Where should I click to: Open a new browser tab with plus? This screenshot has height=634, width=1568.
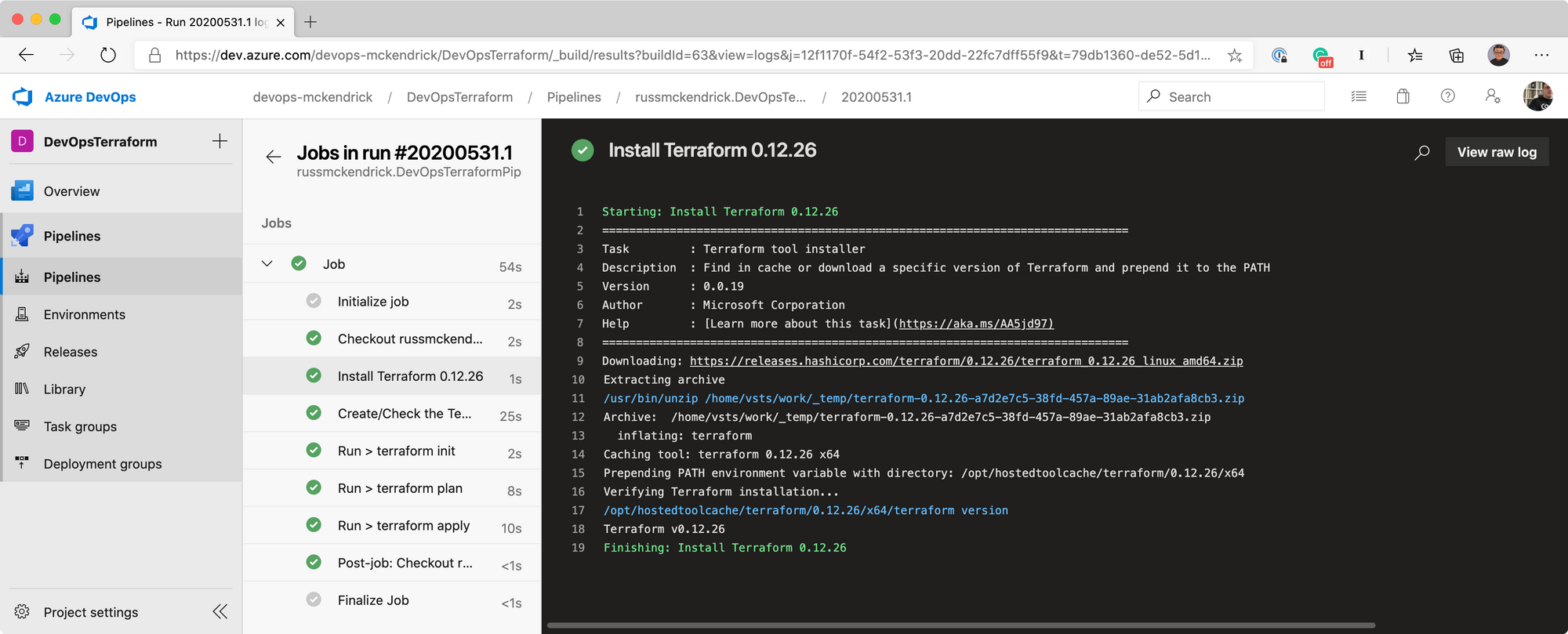[x=310, y=22]
